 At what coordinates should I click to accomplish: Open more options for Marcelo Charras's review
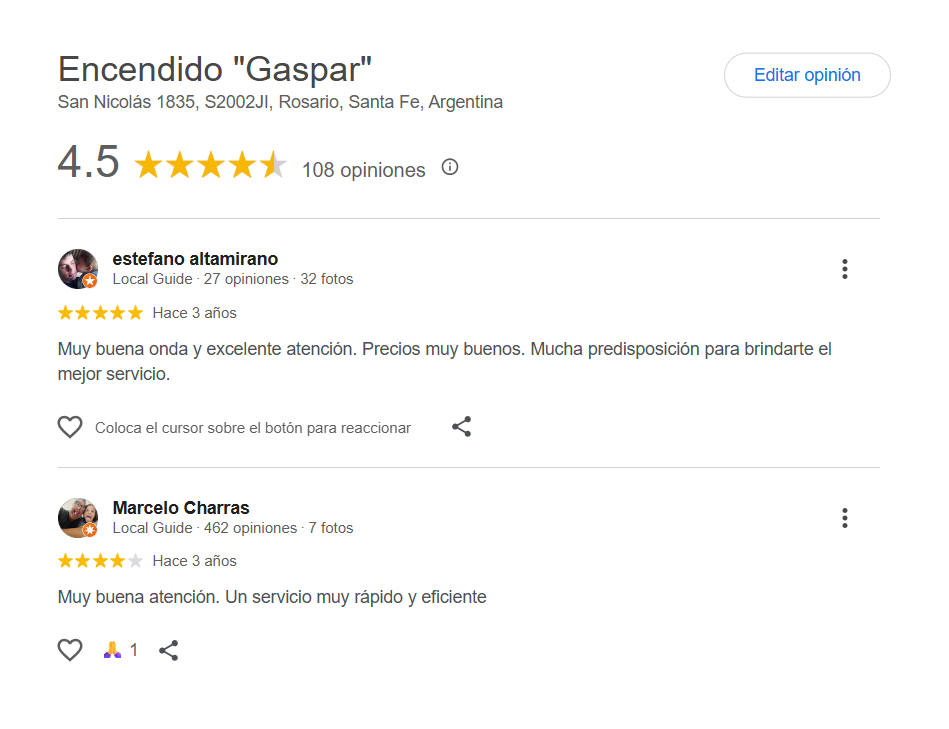845,518
